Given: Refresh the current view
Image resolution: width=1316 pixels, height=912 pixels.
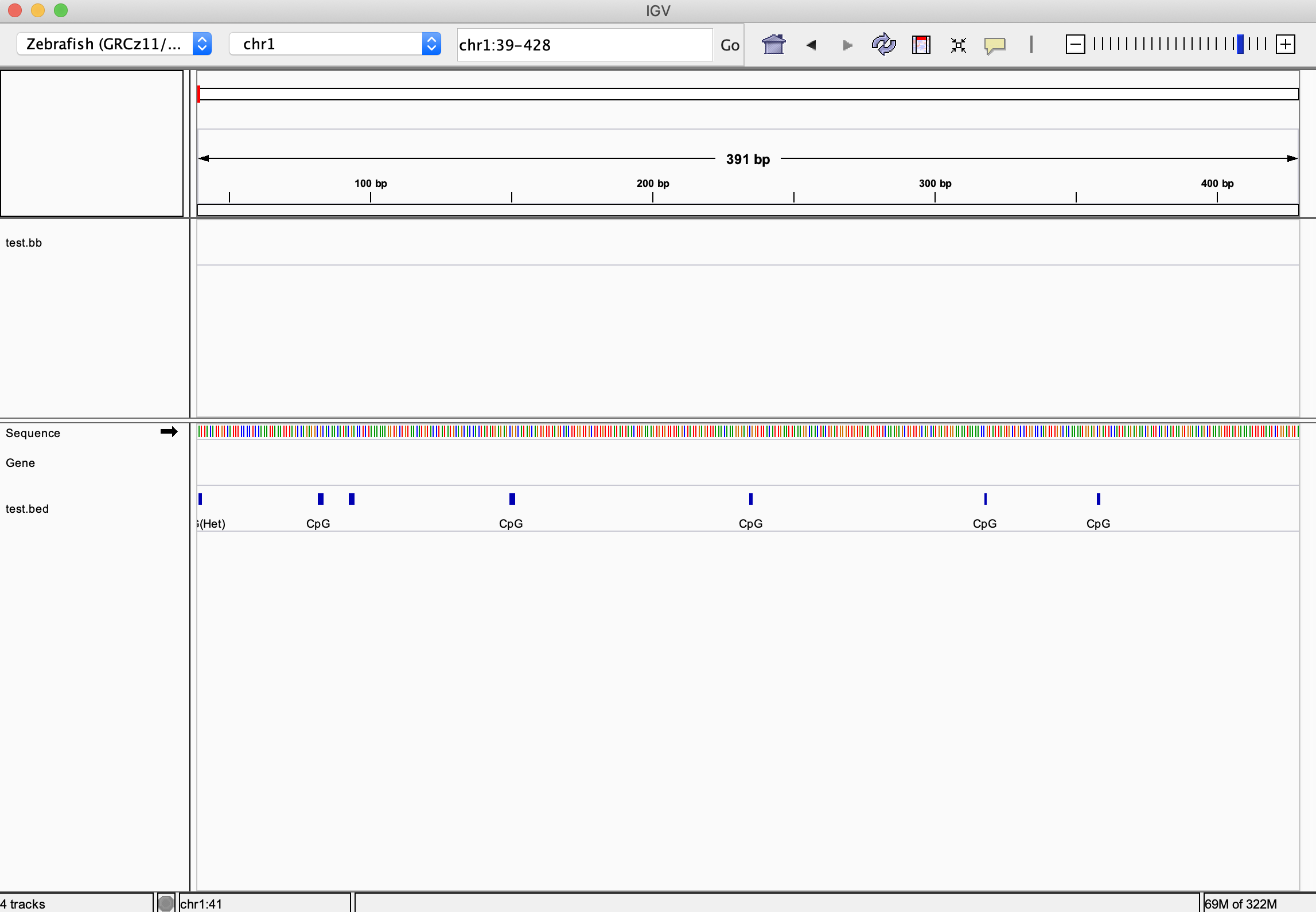Looking at the screenshot, I should (x=883, y=45).
